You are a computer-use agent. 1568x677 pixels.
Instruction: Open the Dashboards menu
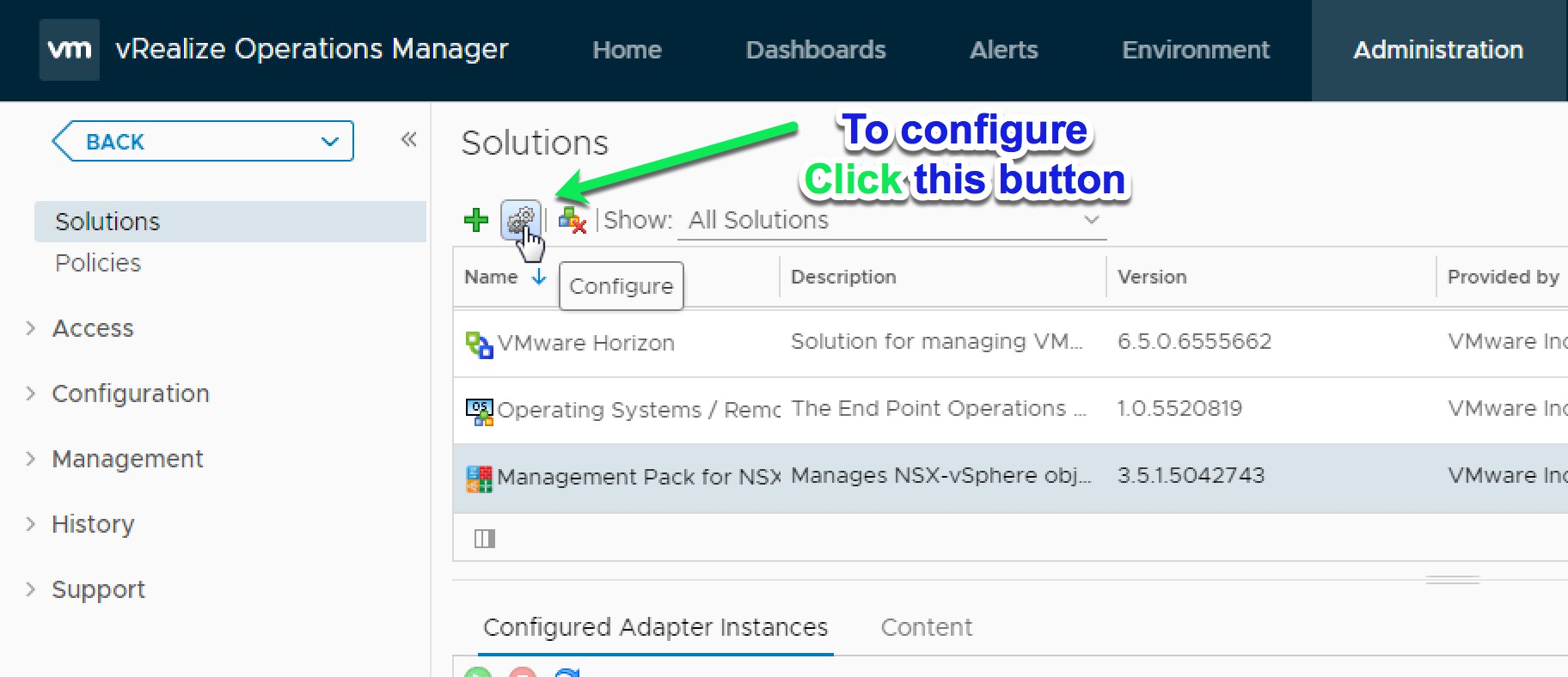tap(816, 50)
